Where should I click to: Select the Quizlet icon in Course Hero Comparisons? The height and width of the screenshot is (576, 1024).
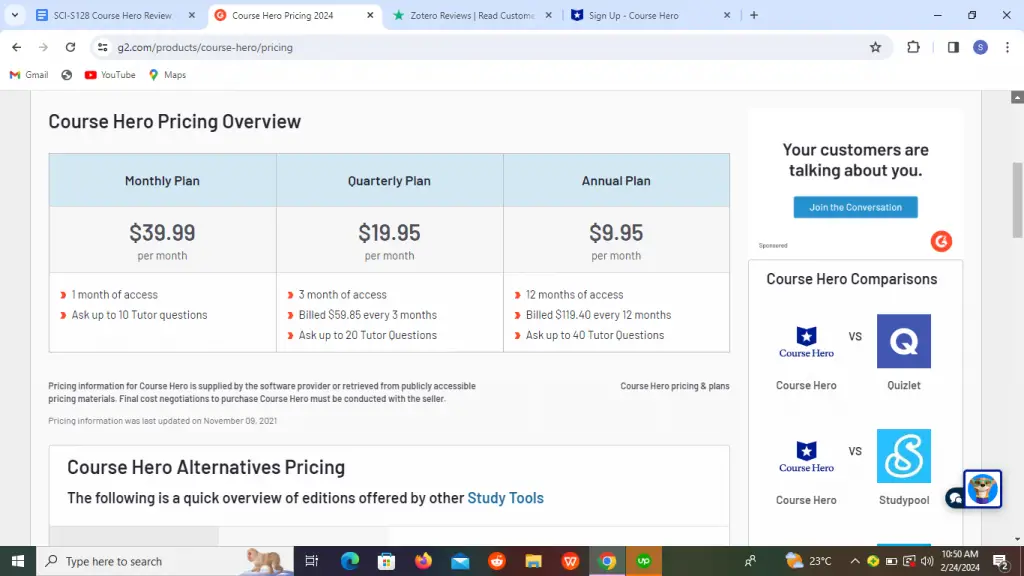point(903,341)
